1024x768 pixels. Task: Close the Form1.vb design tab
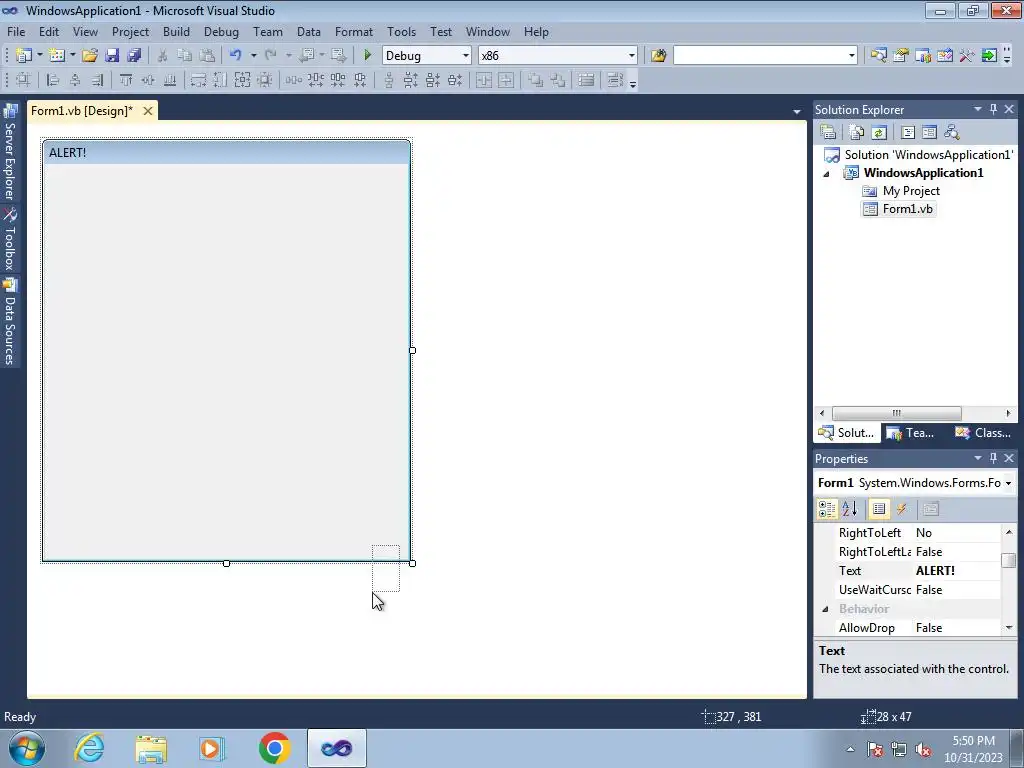148,111
